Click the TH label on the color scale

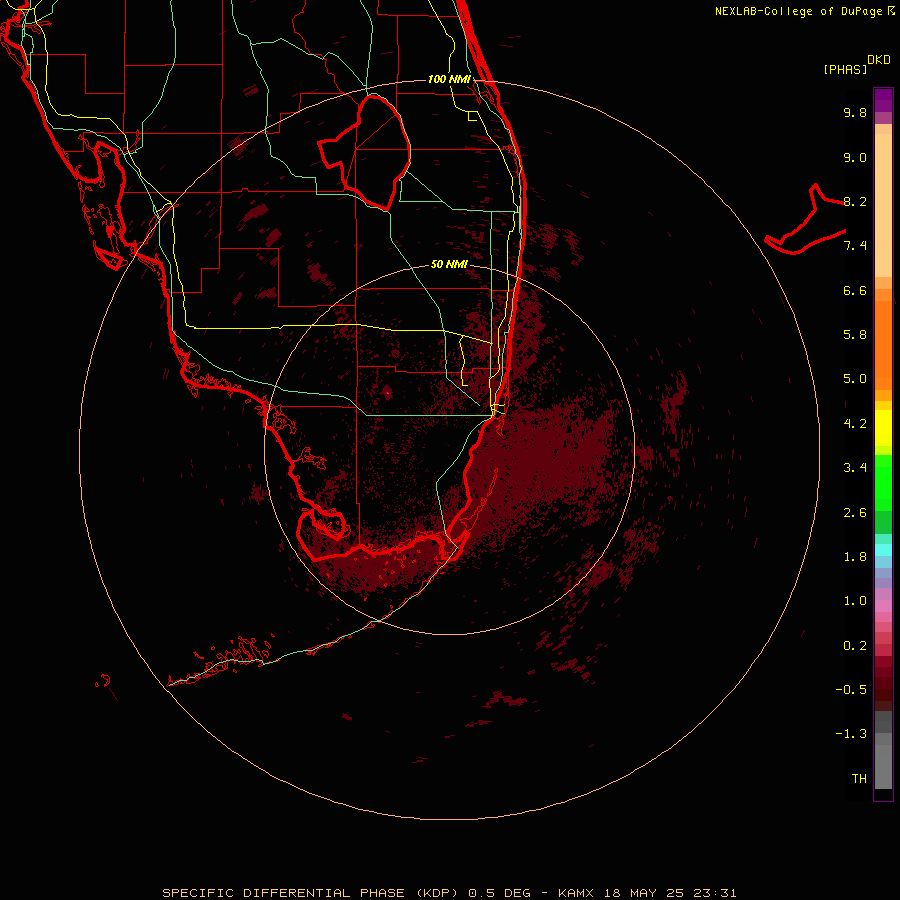click(859, 779)
